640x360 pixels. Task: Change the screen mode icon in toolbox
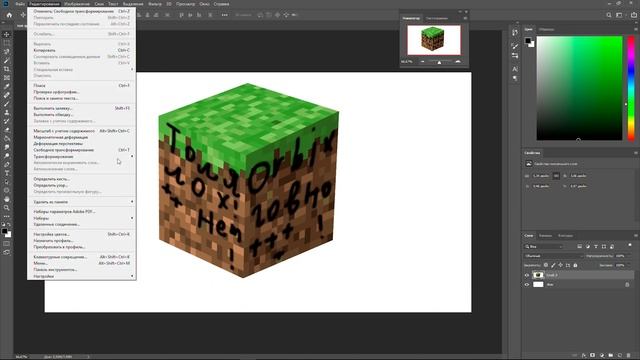7,252
